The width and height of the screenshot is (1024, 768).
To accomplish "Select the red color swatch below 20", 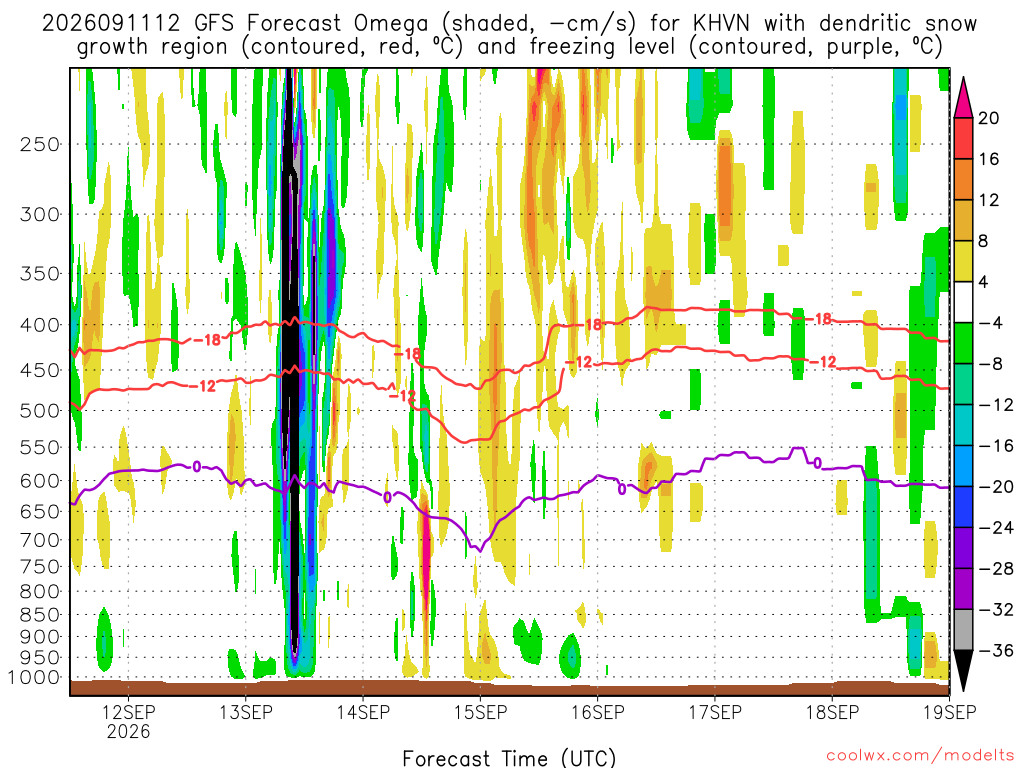I will tap(963, 138).
